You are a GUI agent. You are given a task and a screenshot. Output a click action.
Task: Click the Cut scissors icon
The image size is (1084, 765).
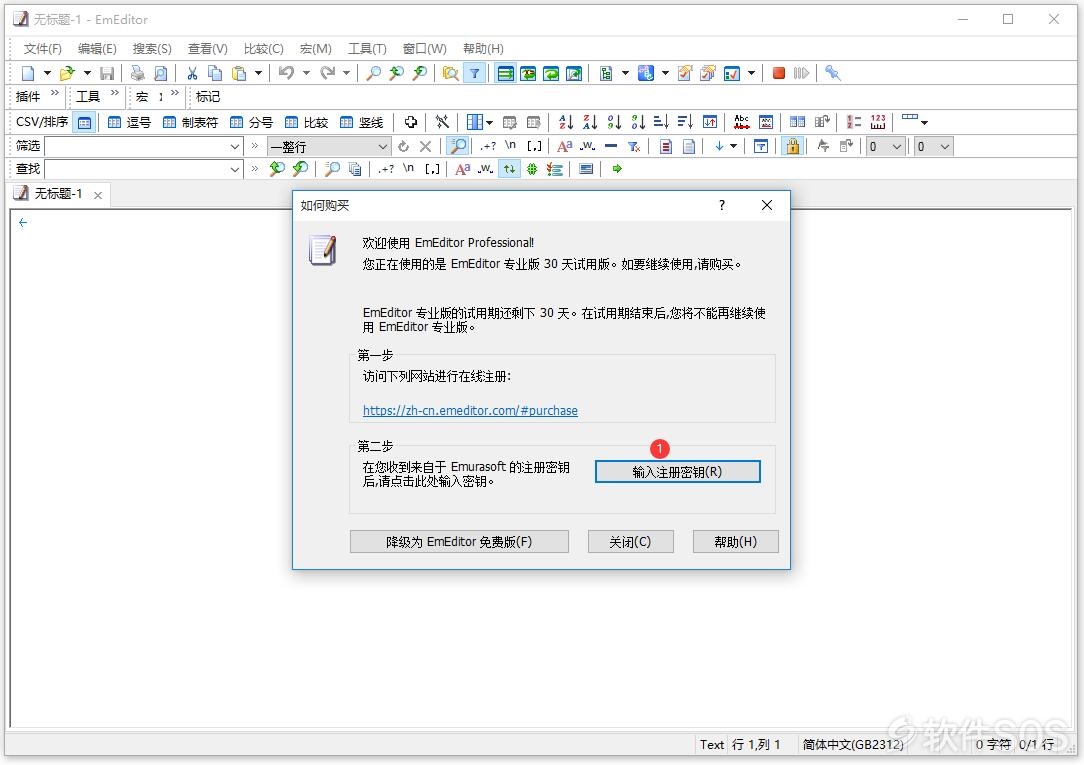[x=192, y=73]
